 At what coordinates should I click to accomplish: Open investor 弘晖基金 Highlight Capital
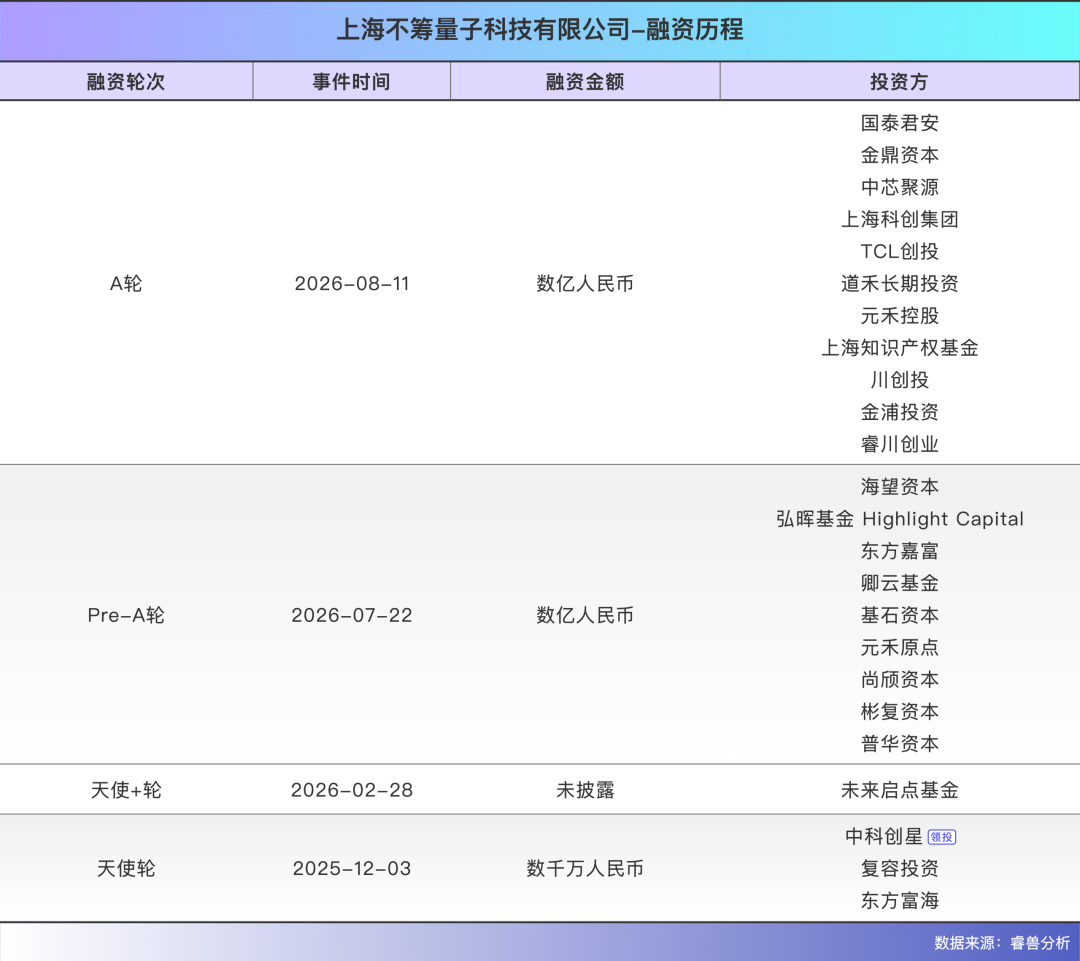(x=900, y=519)
